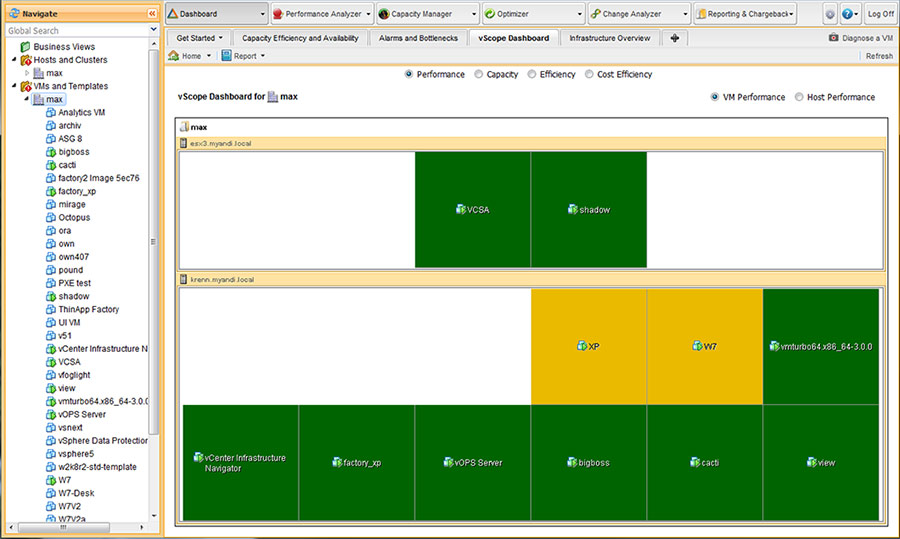Switch to Infrastructure Overview tab
Viewport: 900px width, 539px height.
pyautogui.click(x=610, y=38)
